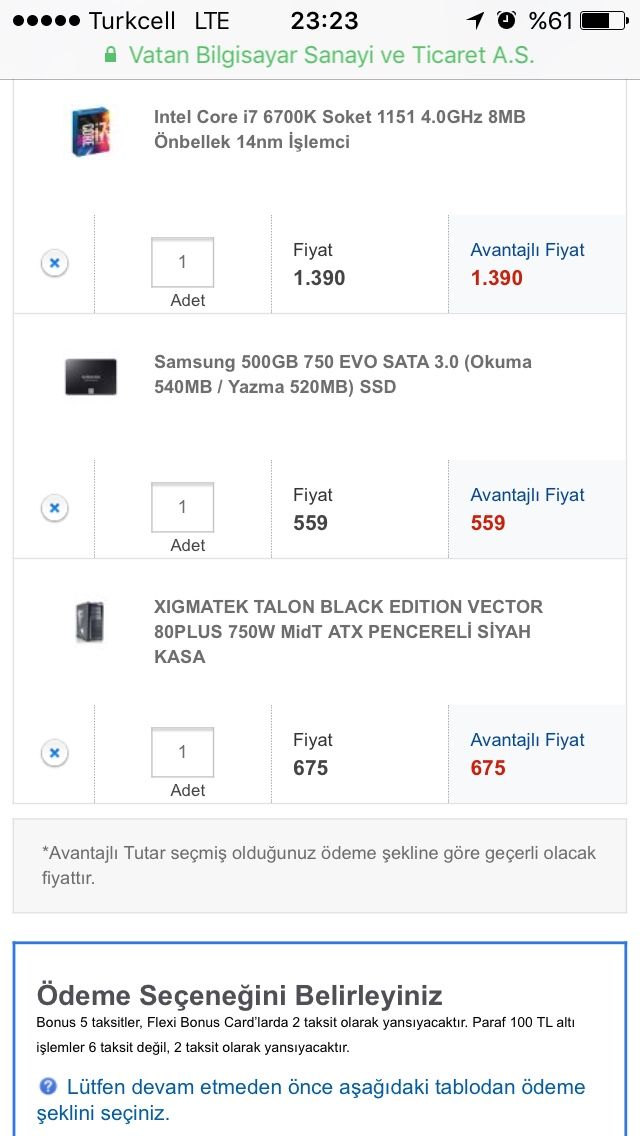Tap the green SSL padlock icon
The image size is (640, 1136).
[111, 55]
